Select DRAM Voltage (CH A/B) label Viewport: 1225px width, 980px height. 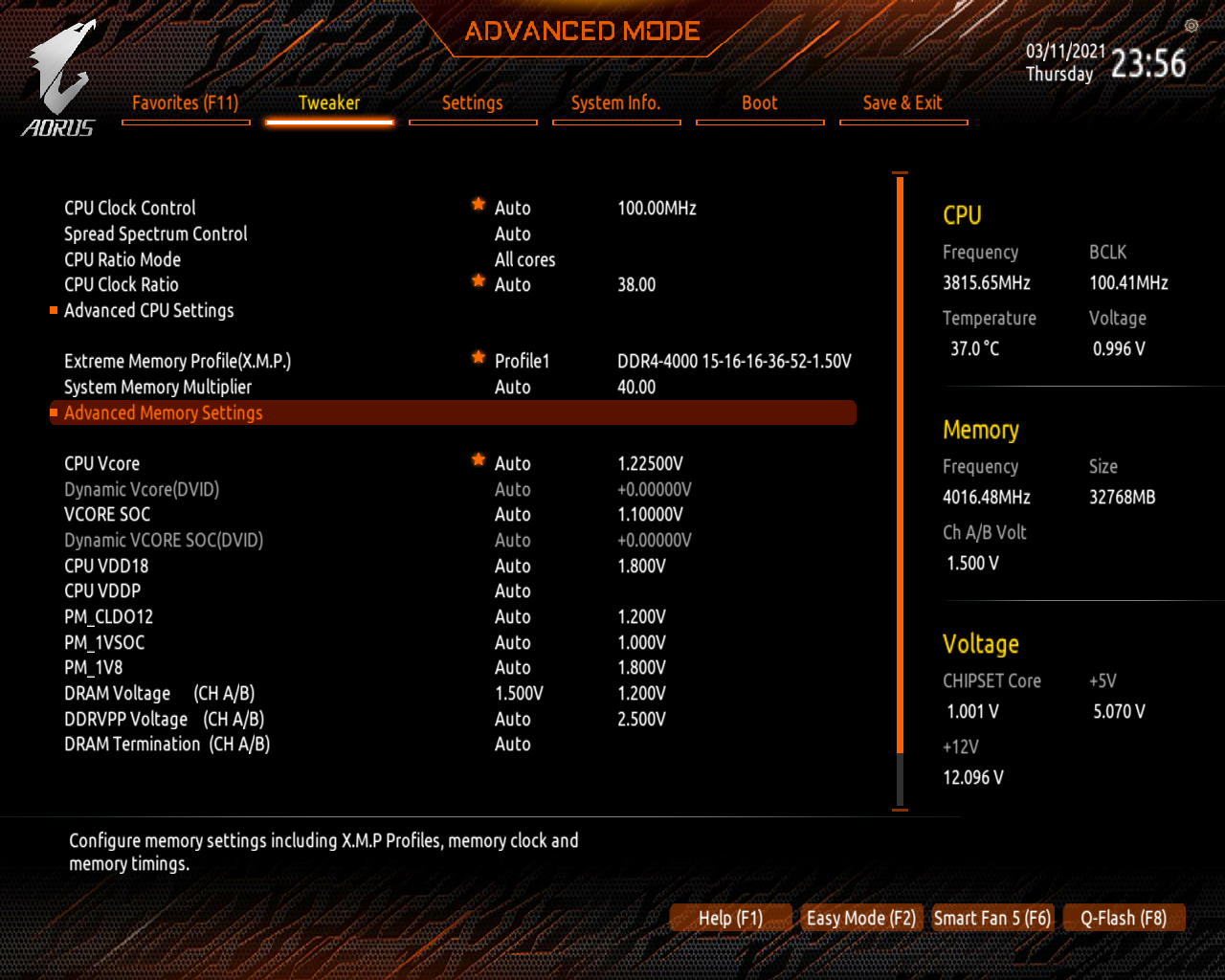[x=160, y=693]
